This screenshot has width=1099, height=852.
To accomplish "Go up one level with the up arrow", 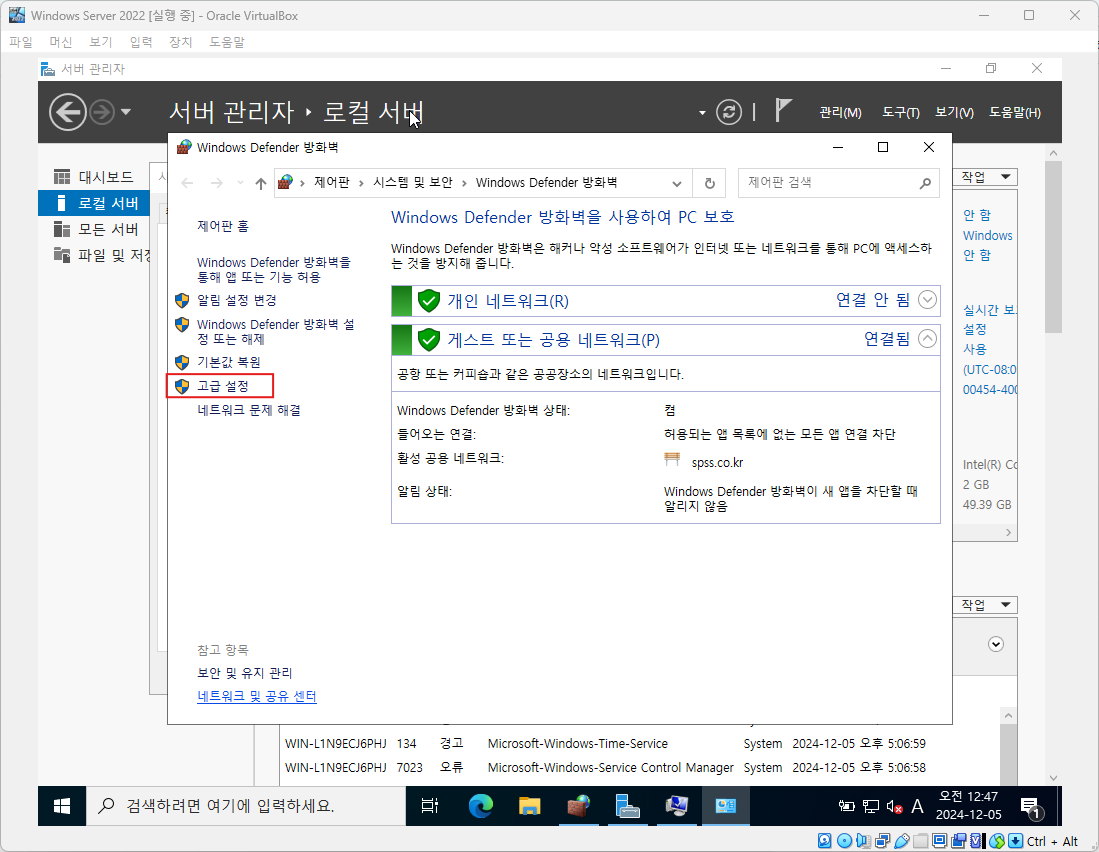I will 261,184.
